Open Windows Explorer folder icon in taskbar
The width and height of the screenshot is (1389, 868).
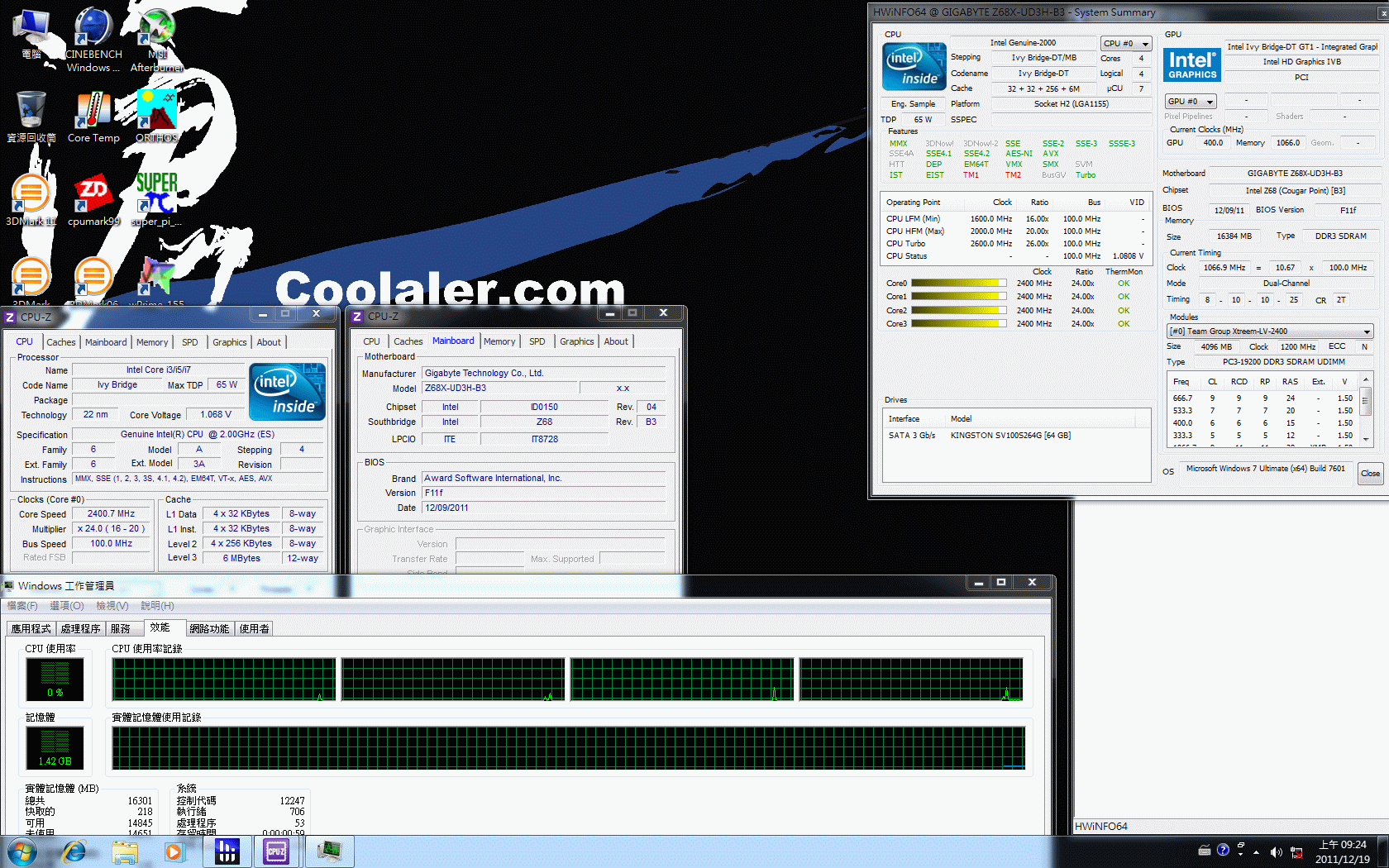click(125, 851)
